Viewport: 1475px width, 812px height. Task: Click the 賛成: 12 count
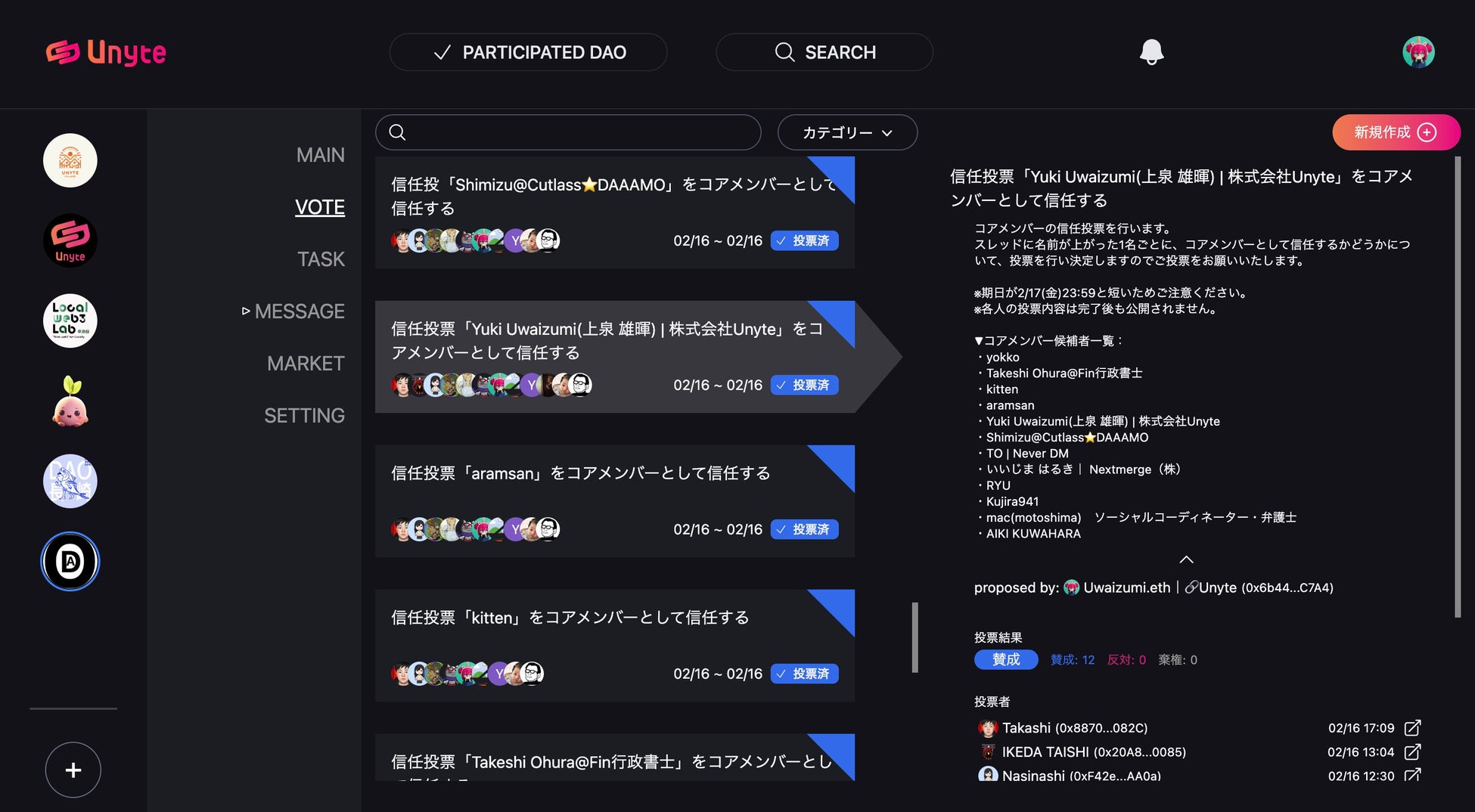click(1073, 660)
